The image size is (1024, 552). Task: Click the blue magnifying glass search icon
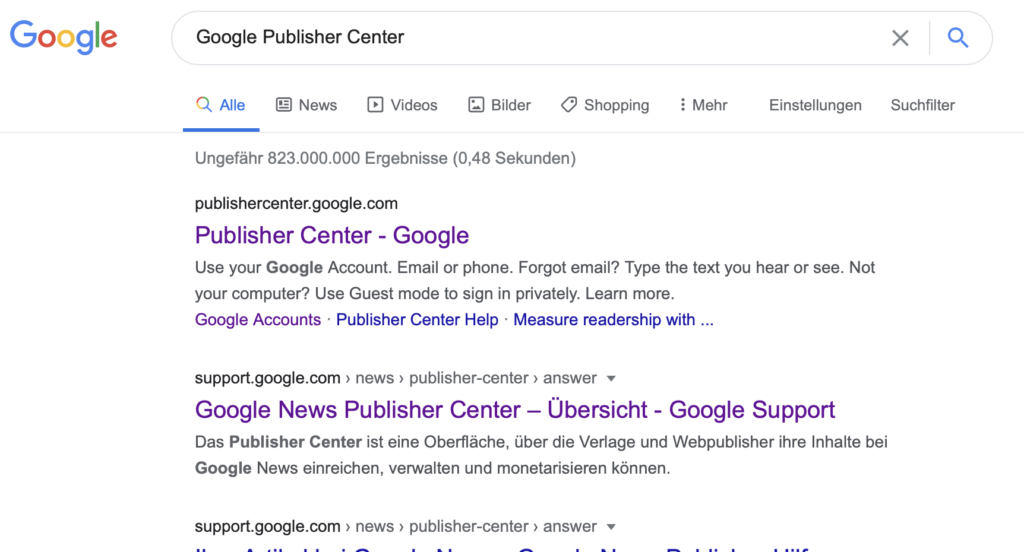tap(957, 38)
